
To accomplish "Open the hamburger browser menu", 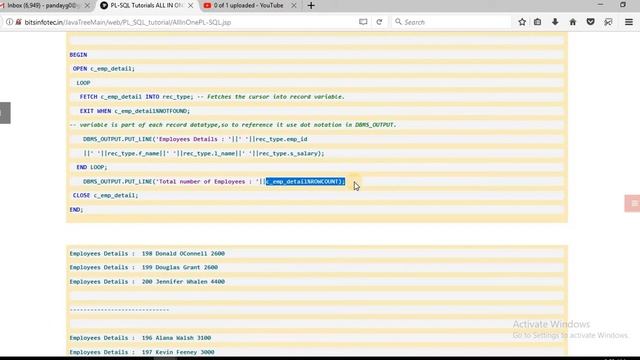I will pyautogui.click(x=629, y=22).
